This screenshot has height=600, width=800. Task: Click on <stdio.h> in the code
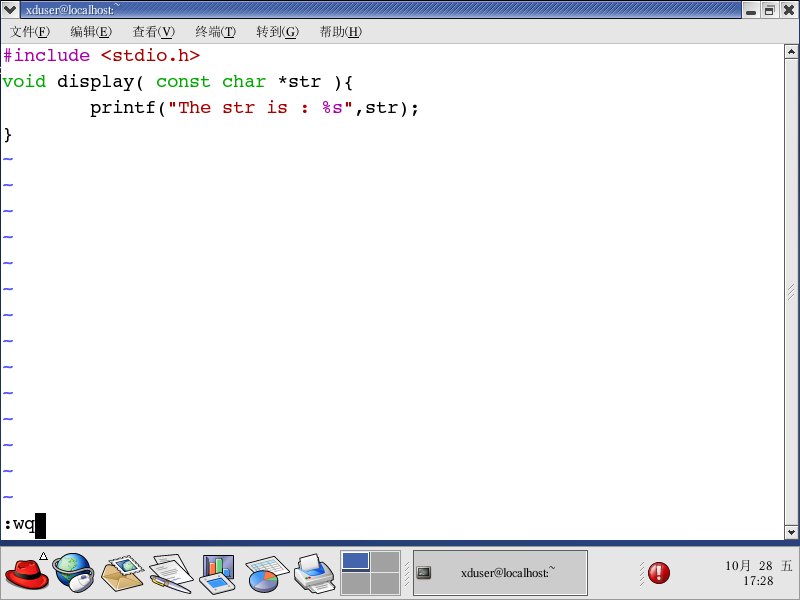pyautogui.click(x=151, y=55)
